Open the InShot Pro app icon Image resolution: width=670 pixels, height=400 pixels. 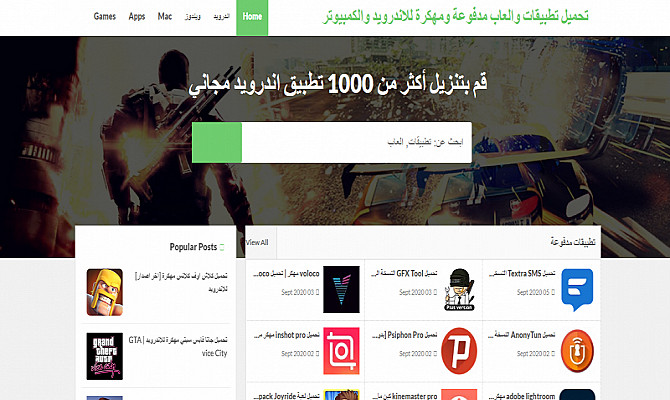click(341, 351)
